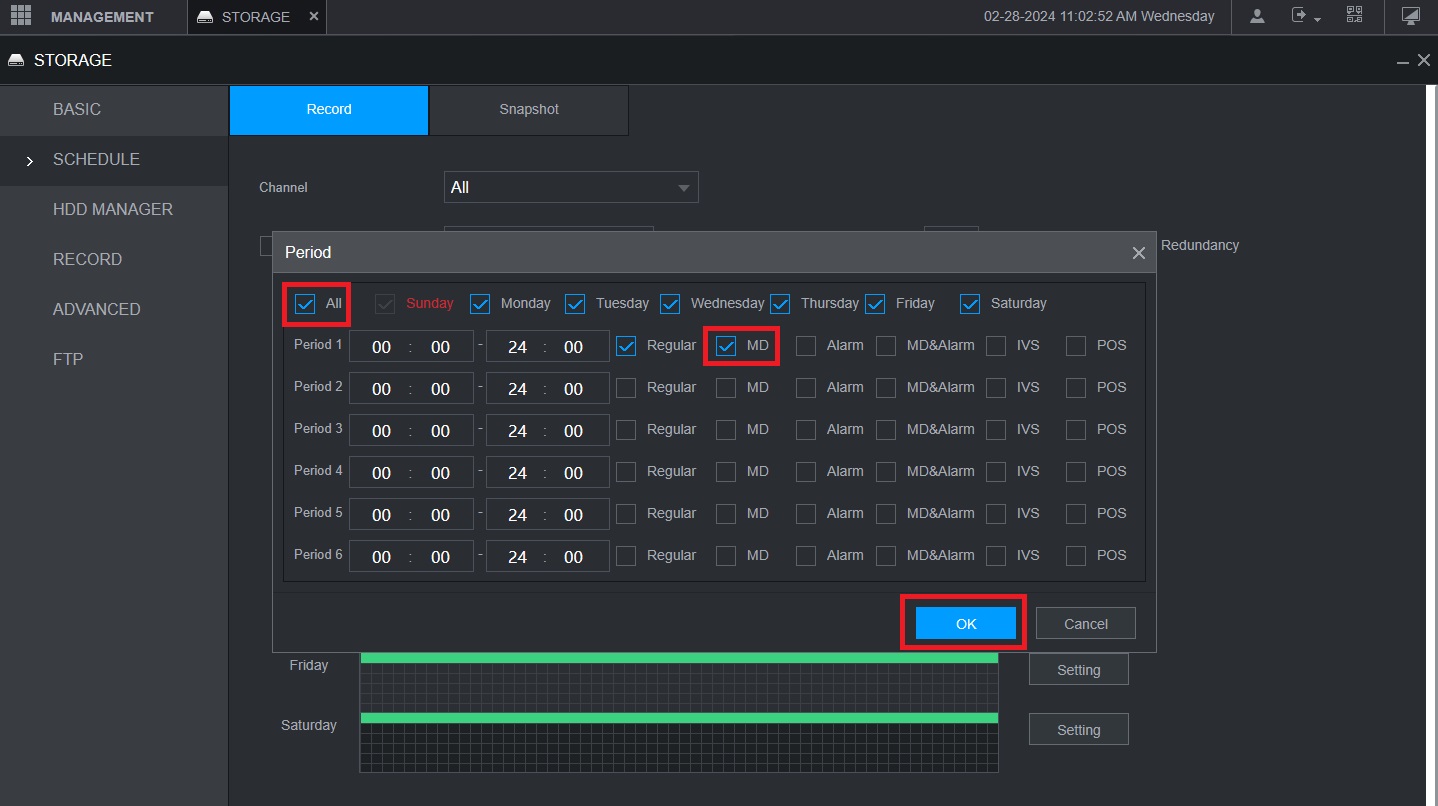Enable IVS for Period 1
Image resolution: width=1438 pixels, height=806 pixels.
click(996, 346)
